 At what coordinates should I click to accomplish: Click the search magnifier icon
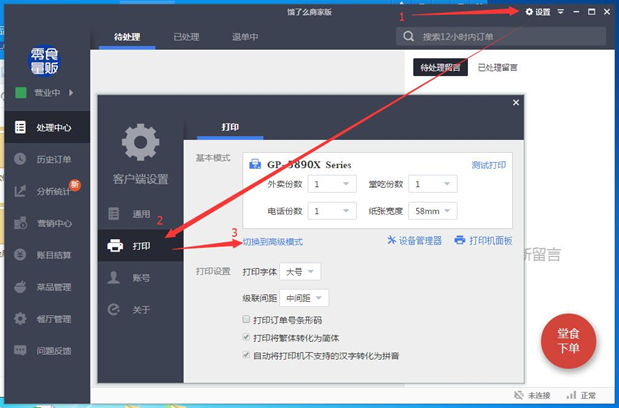409,37
